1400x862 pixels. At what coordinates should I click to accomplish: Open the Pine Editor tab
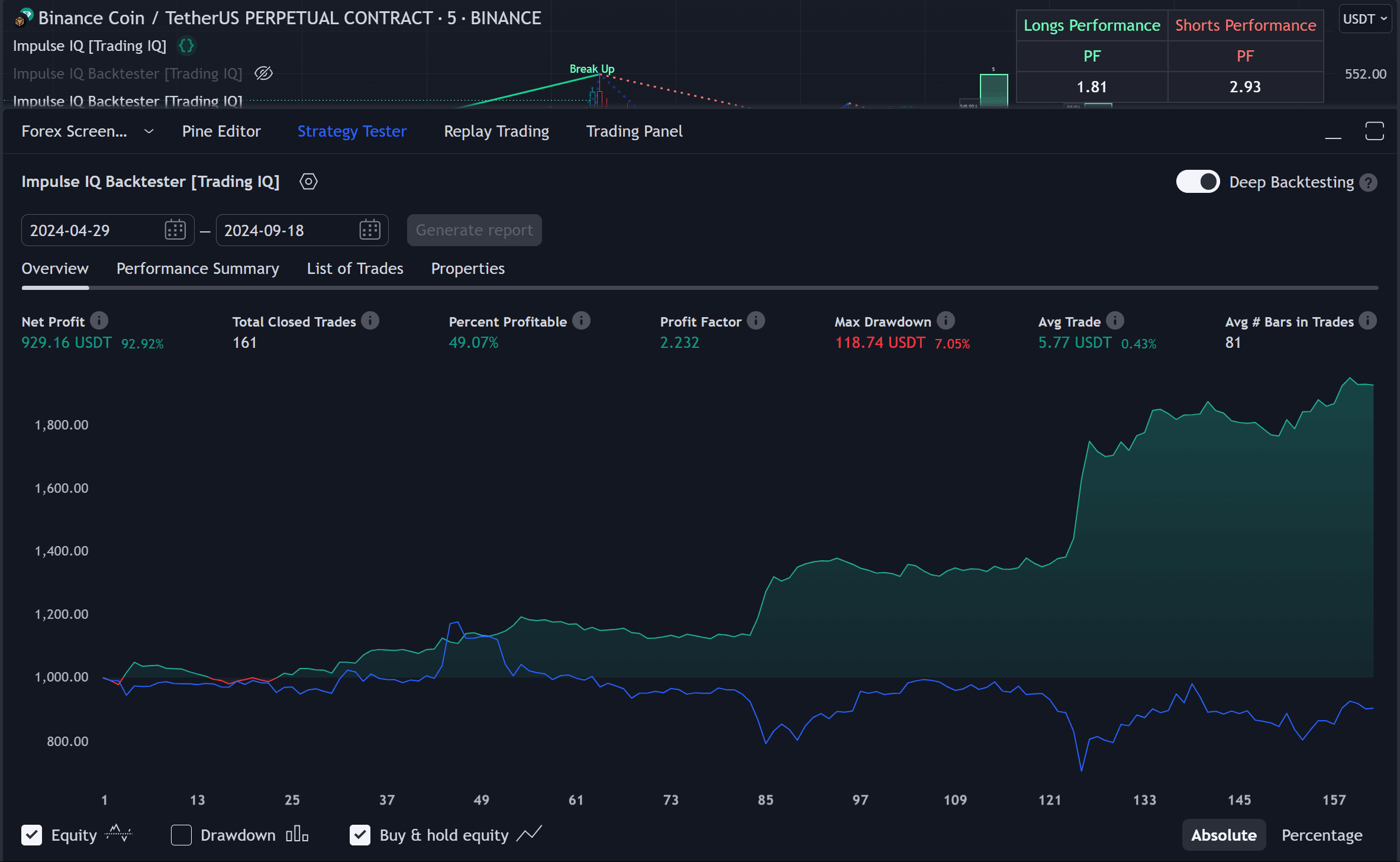click(x=221, y=131)
